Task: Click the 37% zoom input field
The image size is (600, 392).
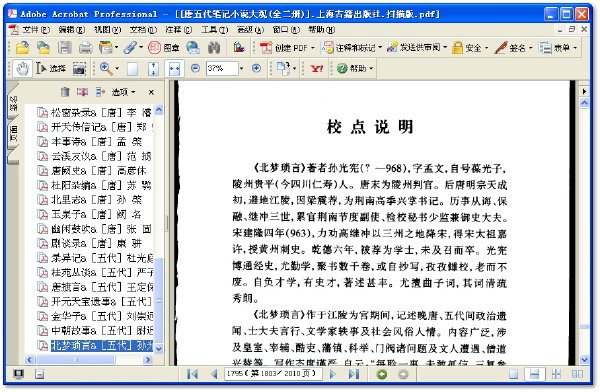Action: tap(222, 69)
